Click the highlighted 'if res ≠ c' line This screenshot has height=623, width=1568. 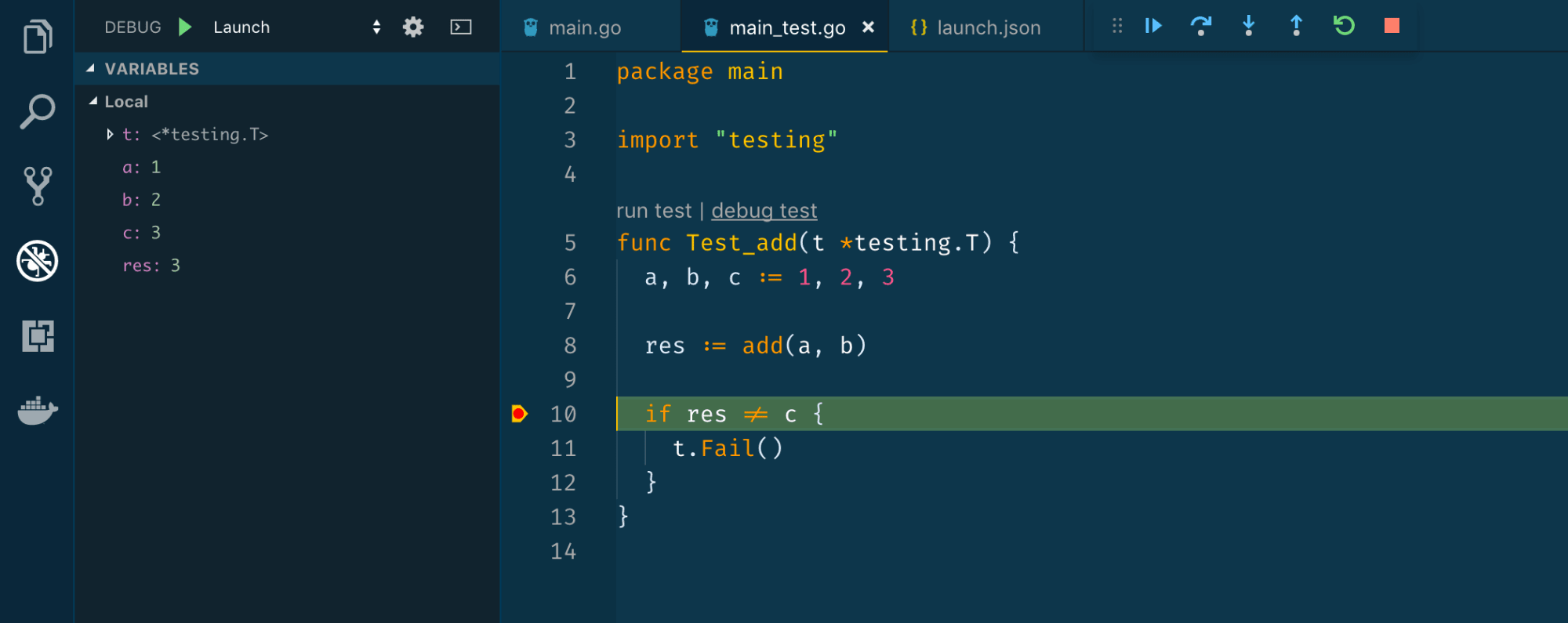pos(1092,414)
